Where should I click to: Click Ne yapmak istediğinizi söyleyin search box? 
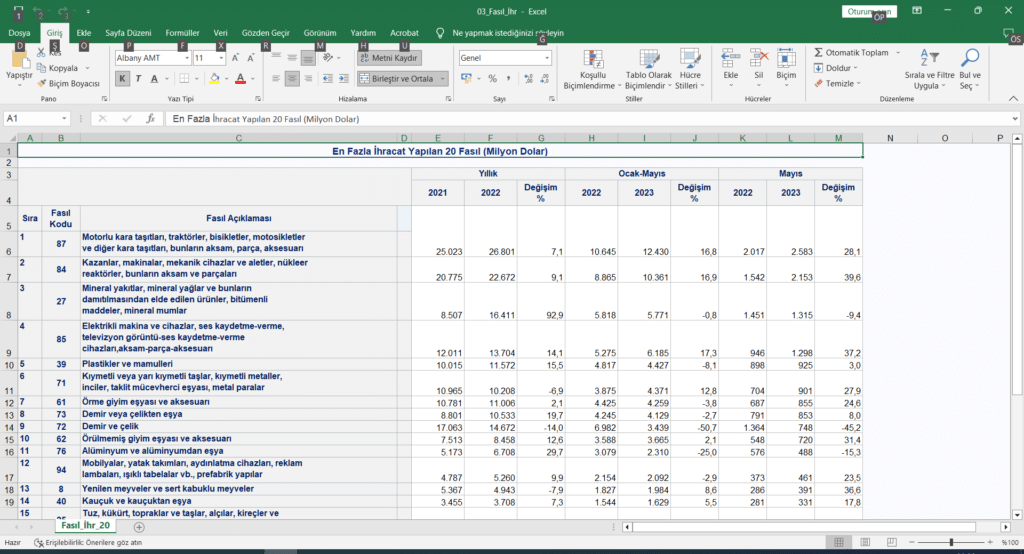[507, 33]
